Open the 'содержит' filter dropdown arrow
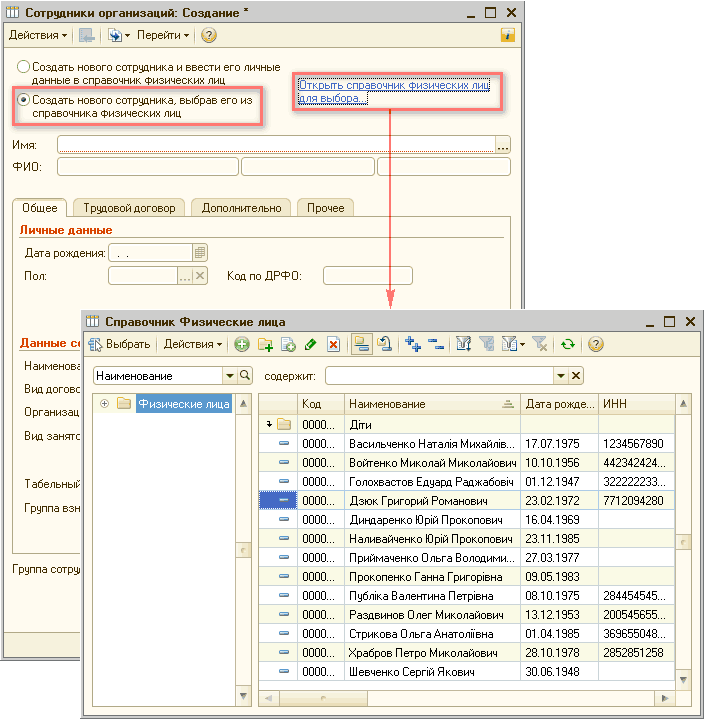 560,376
